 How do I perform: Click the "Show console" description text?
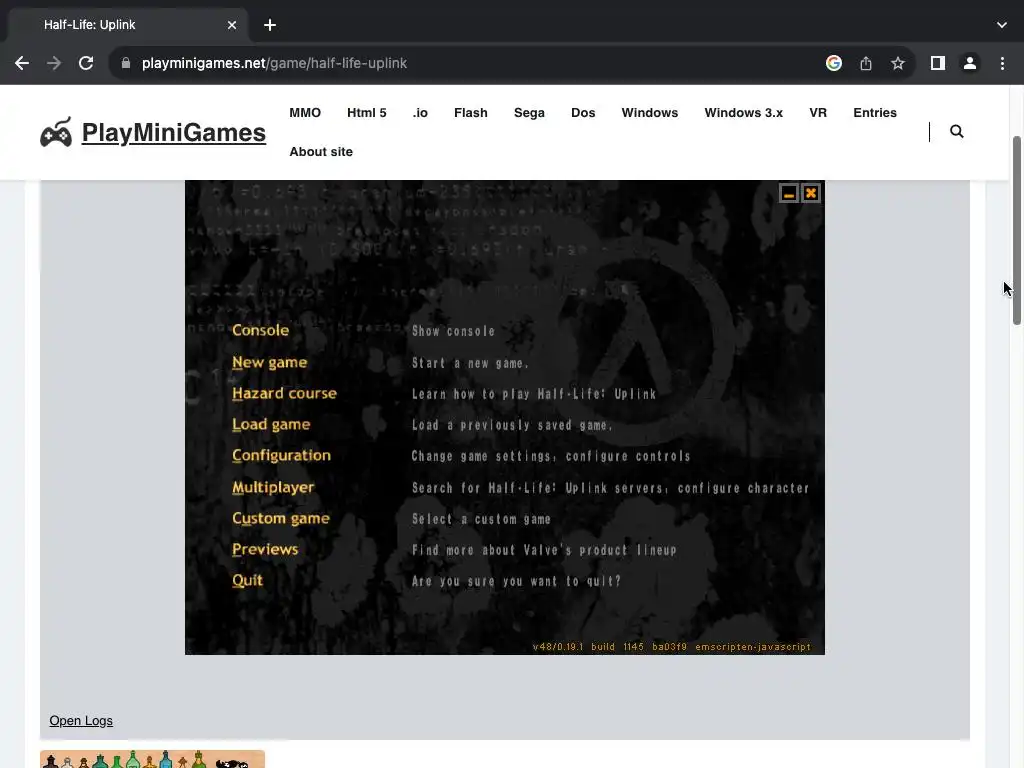click(x=453, y=331)
